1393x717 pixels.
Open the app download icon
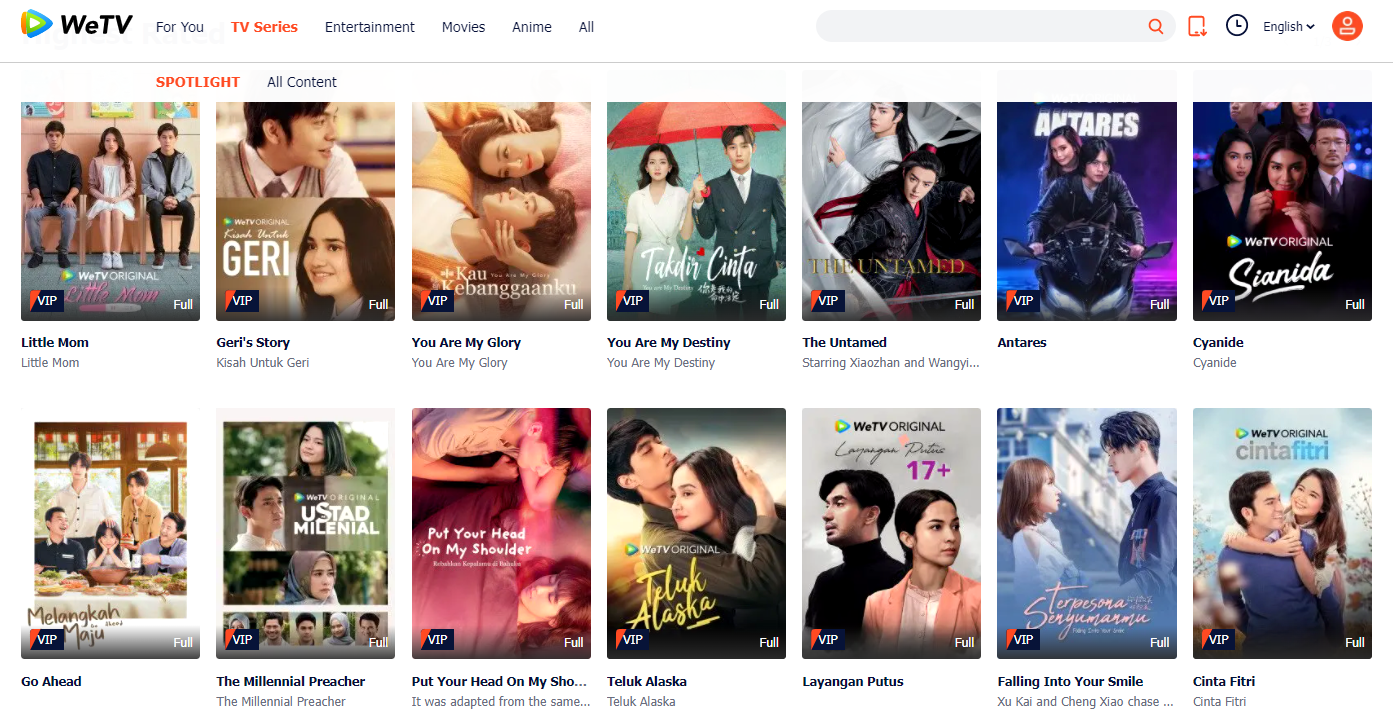tap(1197, 27)
